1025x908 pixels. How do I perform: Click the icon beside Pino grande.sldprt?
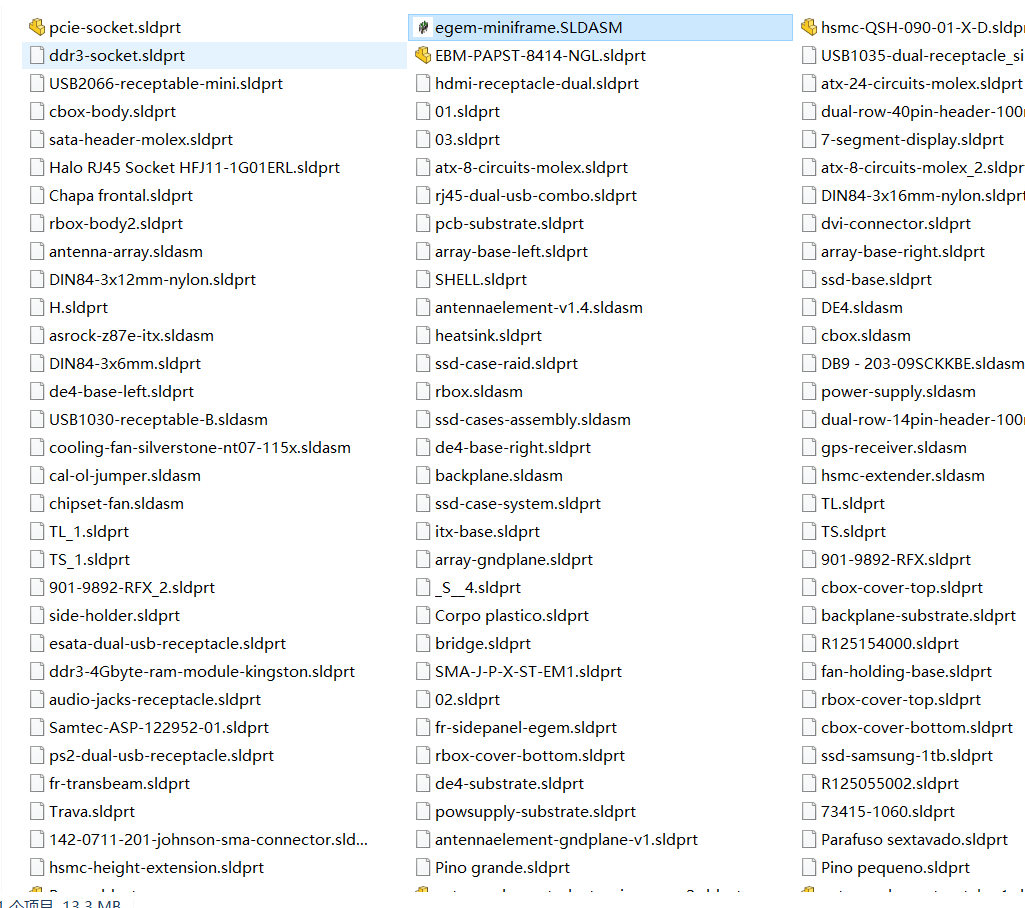pos(423,867)
